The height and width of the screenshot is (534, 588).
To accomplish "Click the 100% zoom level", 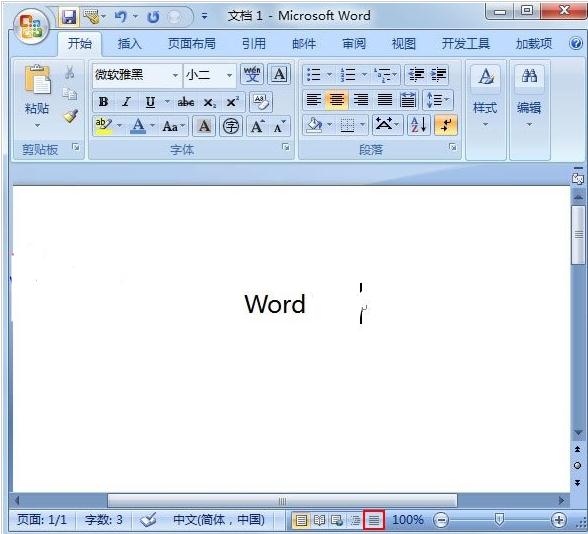I will [408, 520].
